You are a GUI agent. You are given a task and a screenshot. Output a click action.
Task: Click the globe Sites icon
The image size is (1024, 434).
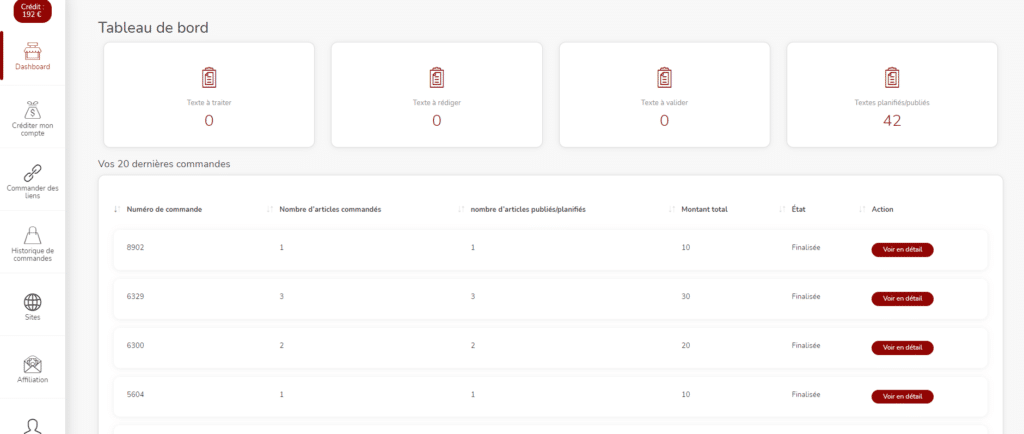tap(33, 302)
